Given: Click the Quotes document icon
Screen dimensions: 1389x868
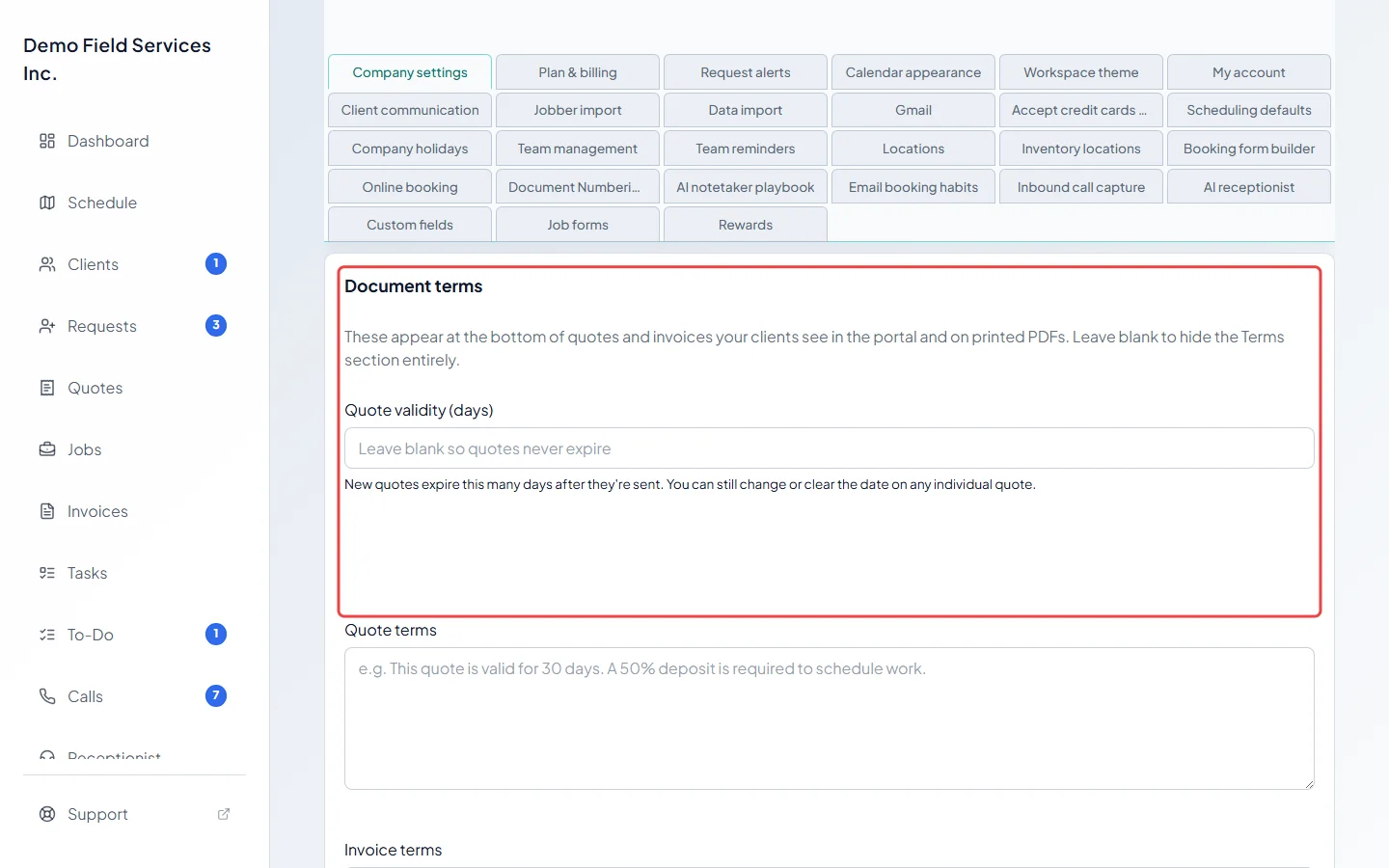Looking at the screenshot, I should [x=47, y=388].
